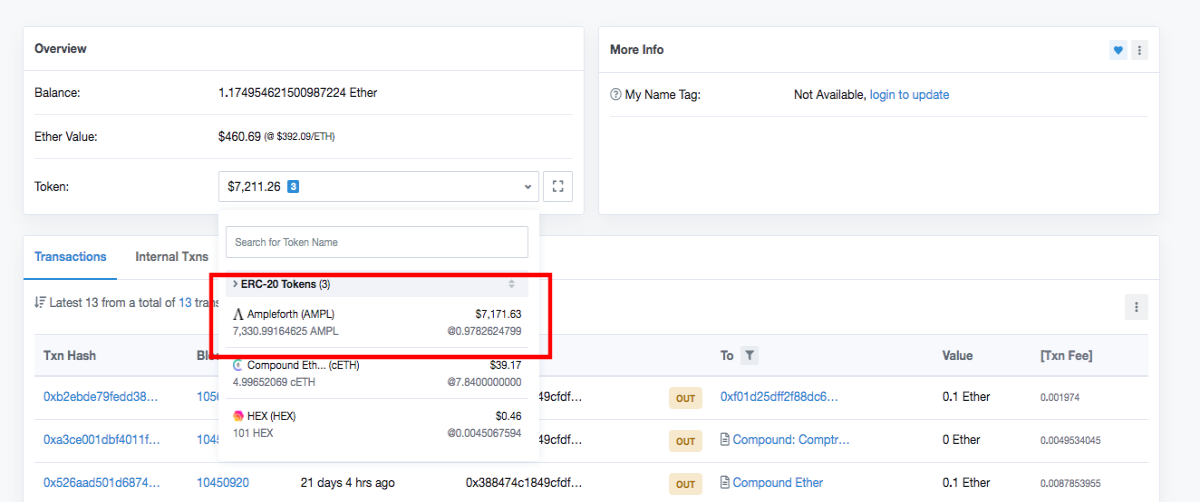Viewport: 1200px width, 502px height.
Task: Click the 0.1 Ether value in first row
Action: tap(966, 397)
